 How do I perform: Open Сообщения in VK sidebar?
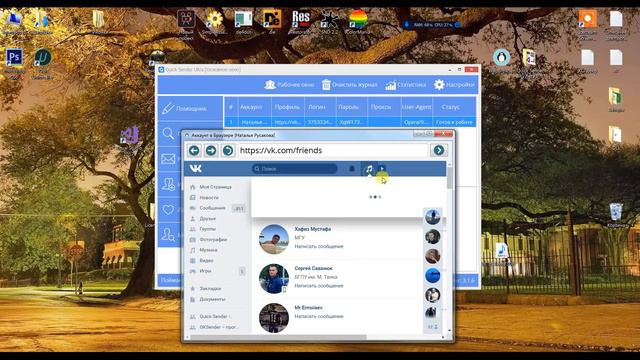tap(212, 208)
